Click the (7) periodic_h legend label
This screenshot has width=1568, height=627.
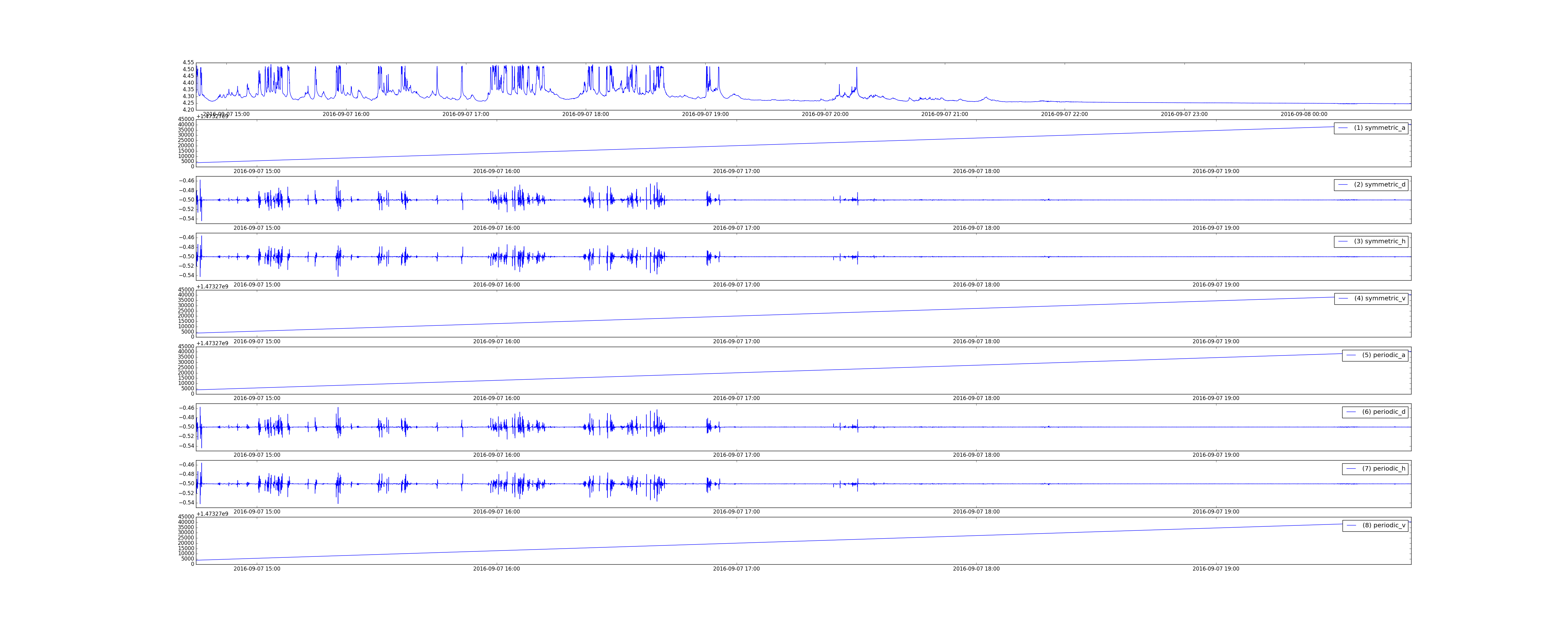click(x=1384, y=469)
